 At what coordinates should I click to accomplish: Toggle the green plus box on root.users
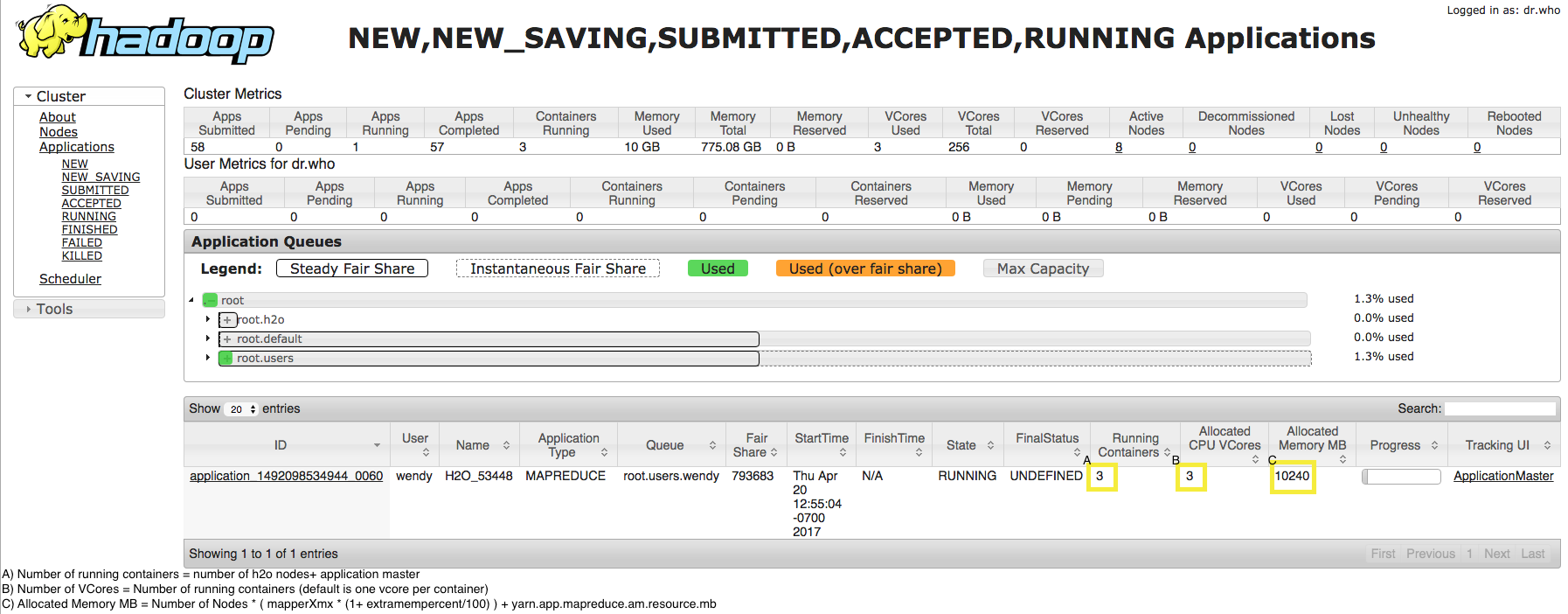click(x=226, y=359)
